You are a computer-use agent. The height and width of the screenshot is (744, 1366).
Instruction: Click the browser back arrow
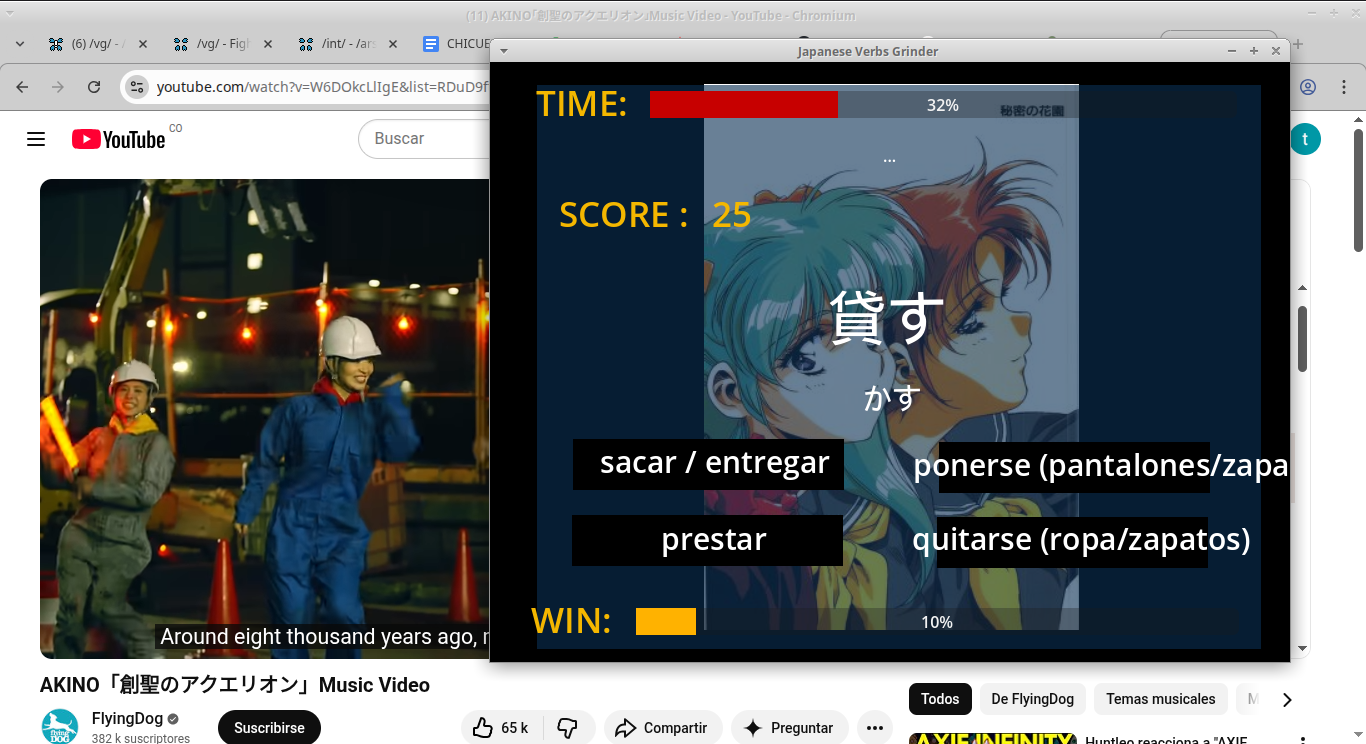22,87
